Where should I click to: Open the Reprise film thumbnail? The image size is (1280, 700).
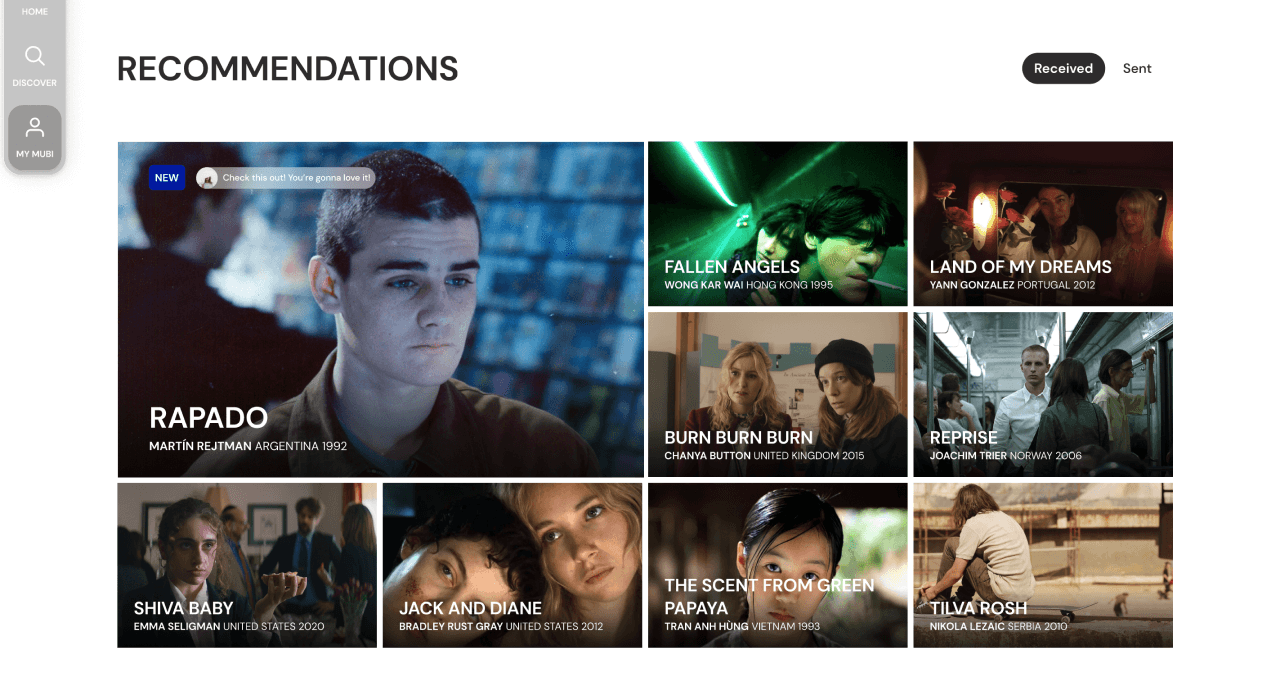(1043, 394)
